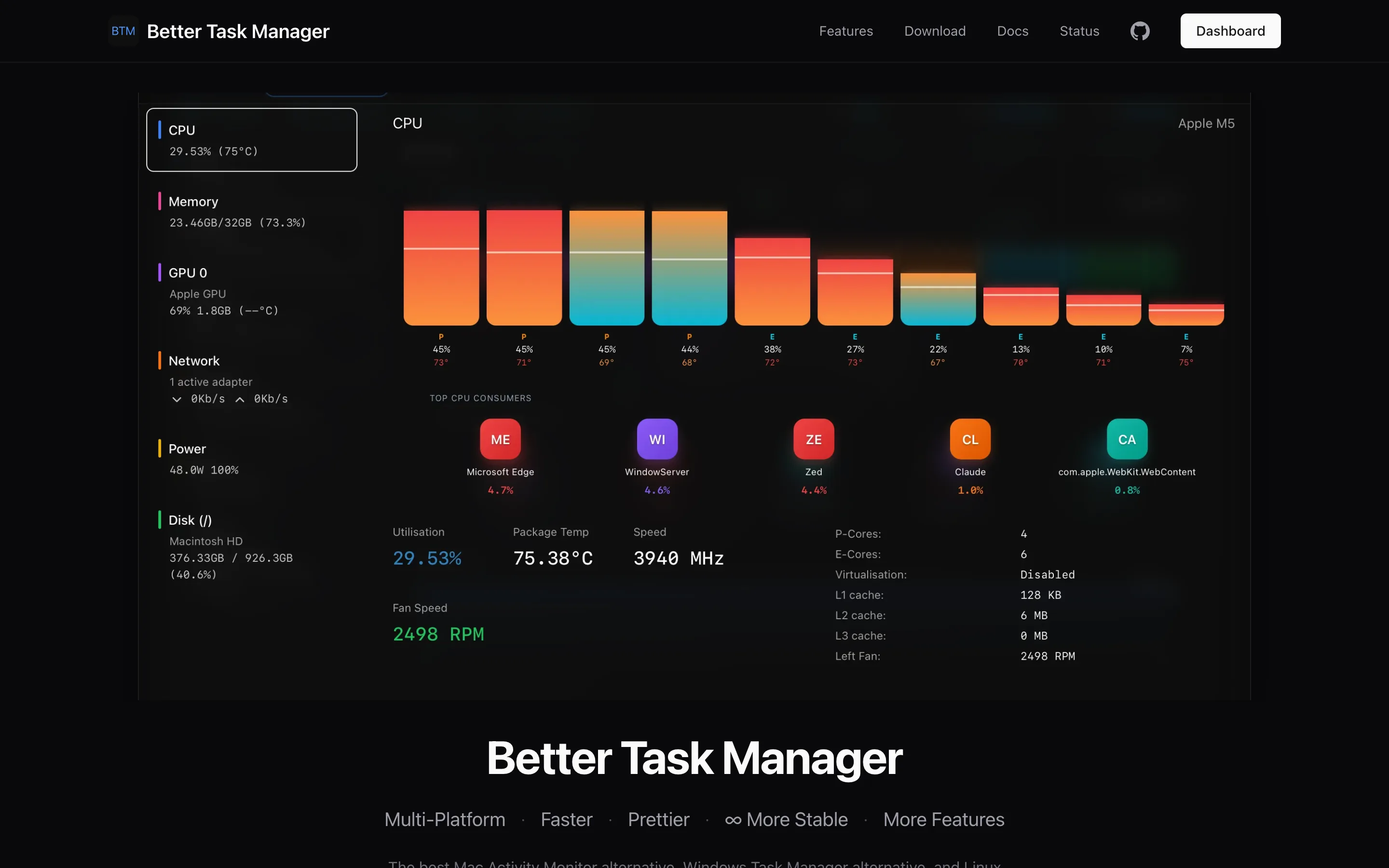1389x868 pixels.
Task: Select the WI WindowServer app icon
Action: (657, 439)
